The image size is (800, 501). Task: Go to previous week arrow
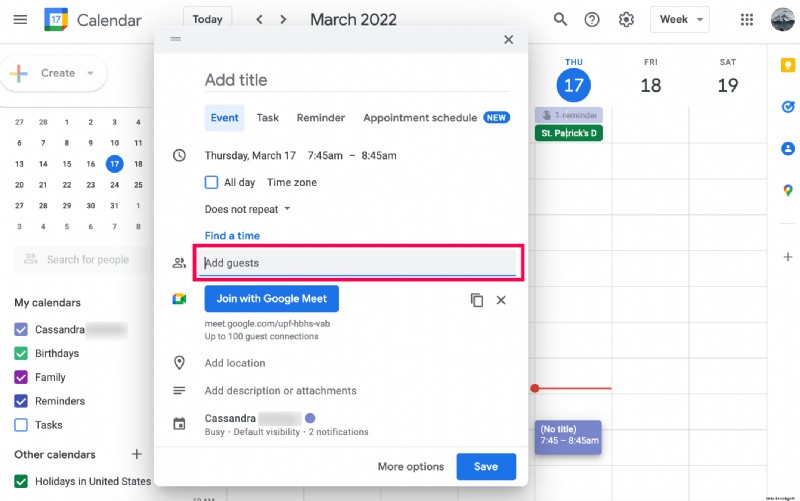tap(259, 20)
